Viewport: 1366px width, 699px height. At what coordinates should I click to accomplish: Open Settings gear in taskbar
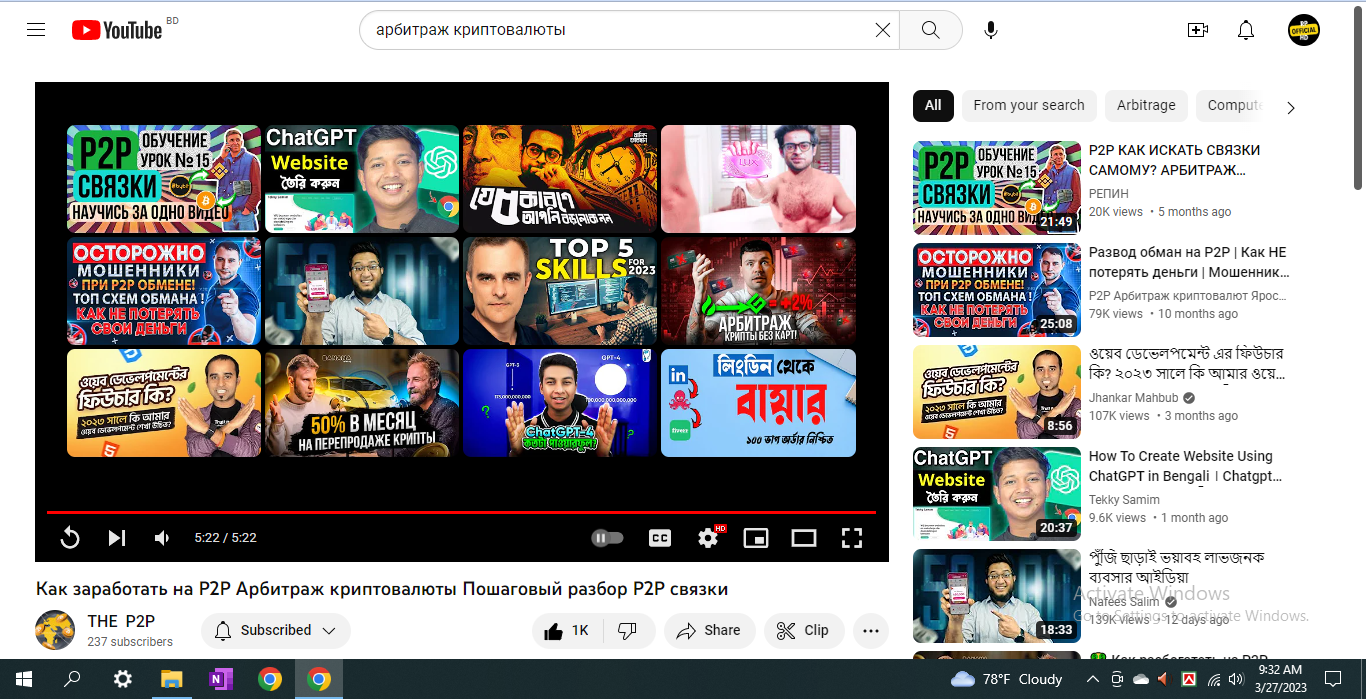[122, 680]
